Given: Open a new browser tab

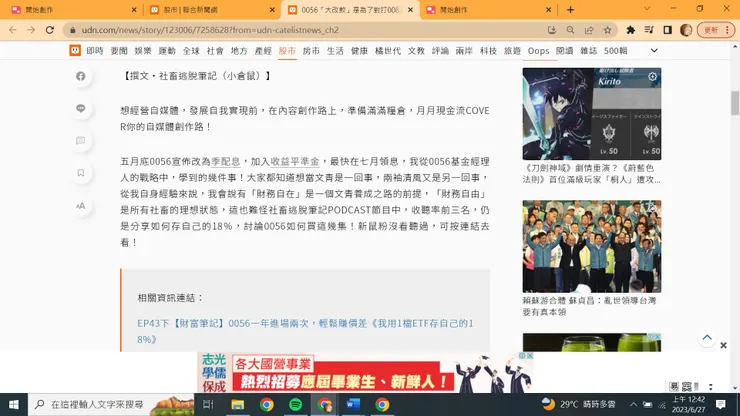Looking at the screenshot, I should tap(571, 9).
